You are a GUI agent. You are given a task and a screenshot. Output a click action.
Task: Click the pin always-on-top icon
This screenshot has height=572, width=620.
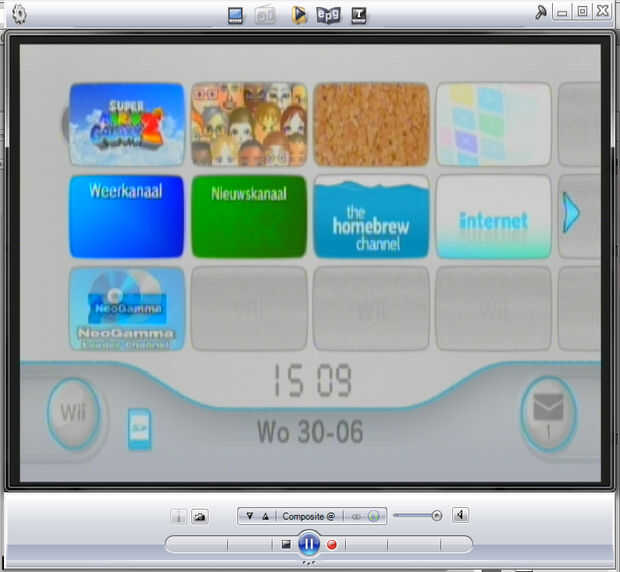pos(541,12)
